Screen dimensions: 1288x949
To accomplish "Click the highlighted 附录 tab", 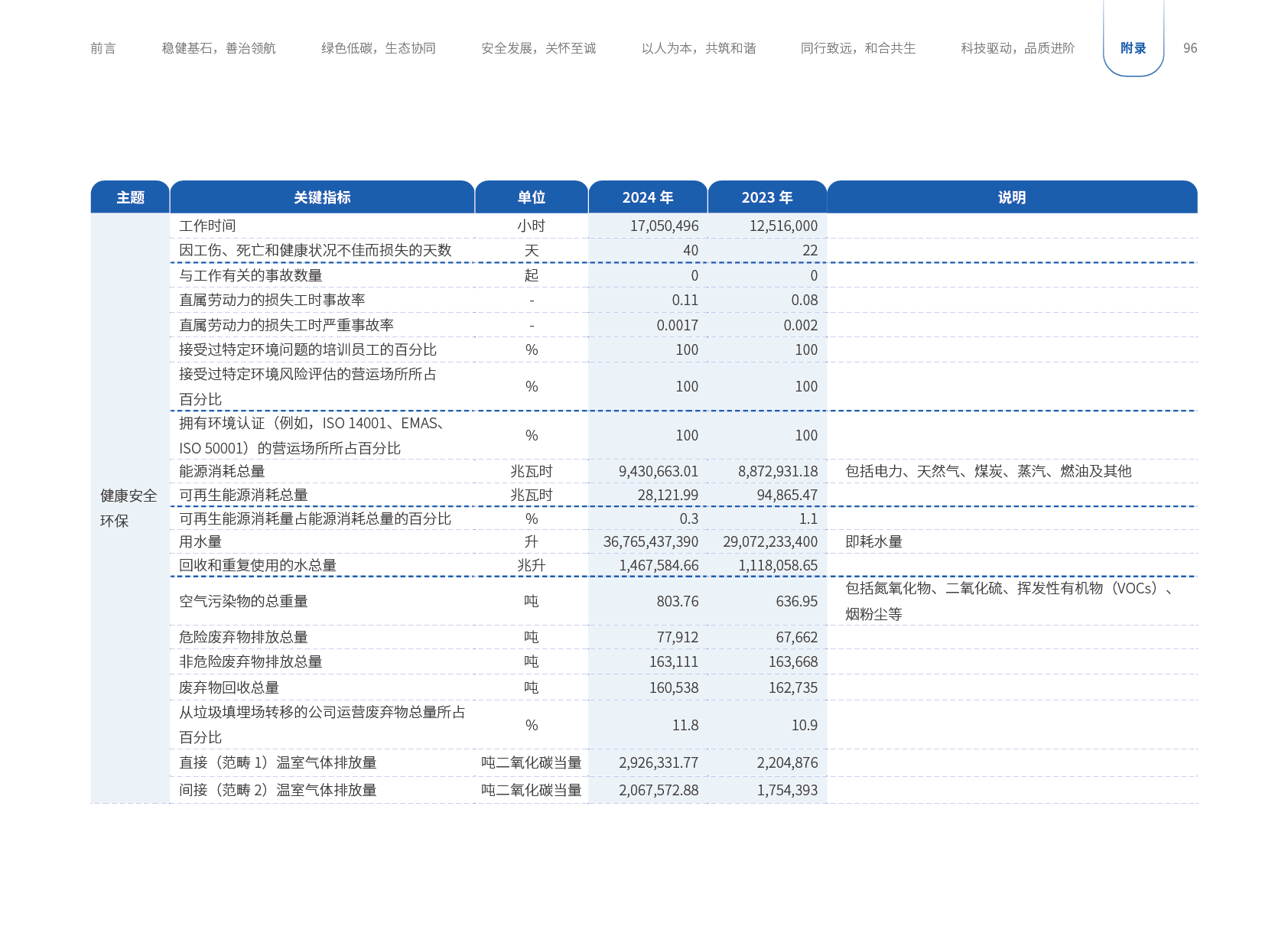I will point(1134,48).
